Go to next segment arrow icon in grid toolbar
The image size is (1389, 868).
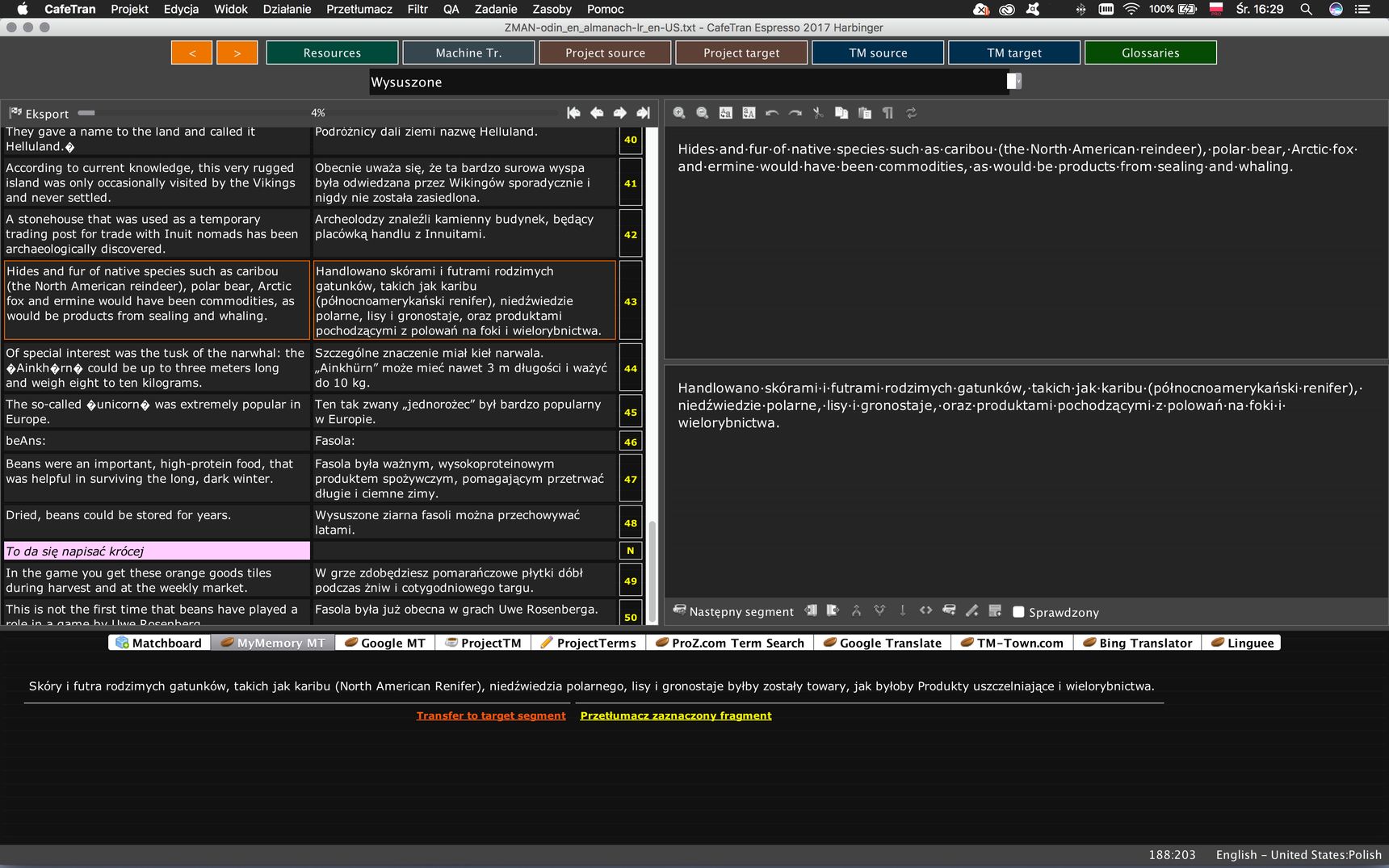[x=620, y=113]
